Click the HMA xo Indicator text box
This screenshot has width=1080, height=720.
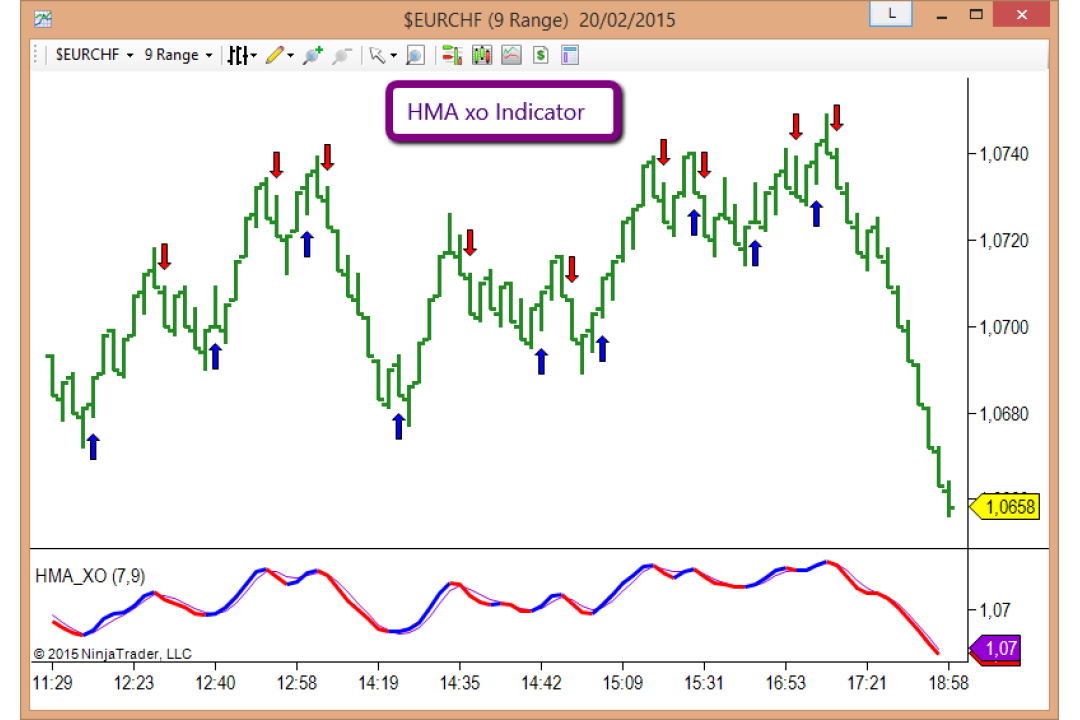pyautogui.click(x=503, y=112)
